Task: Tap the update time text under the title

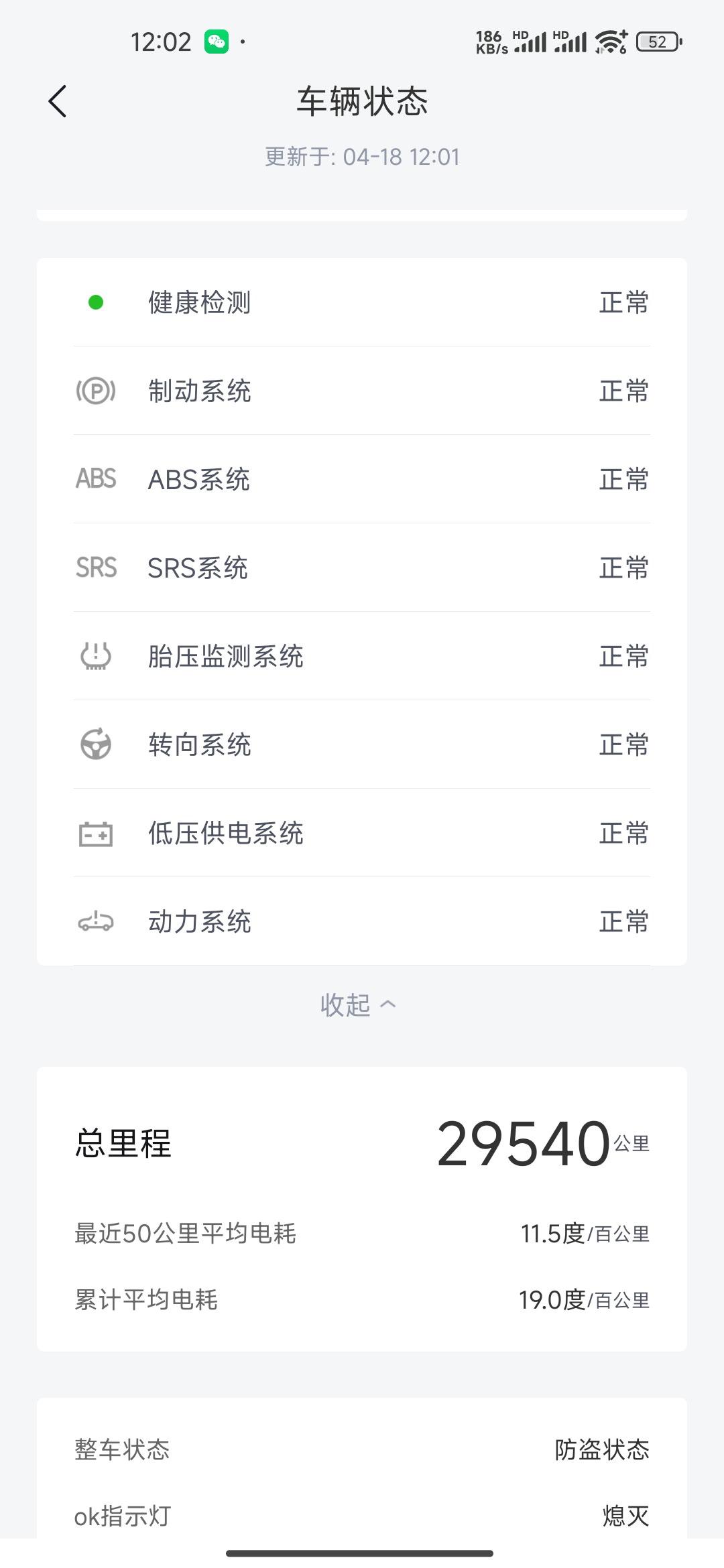Action: [362, 157]
